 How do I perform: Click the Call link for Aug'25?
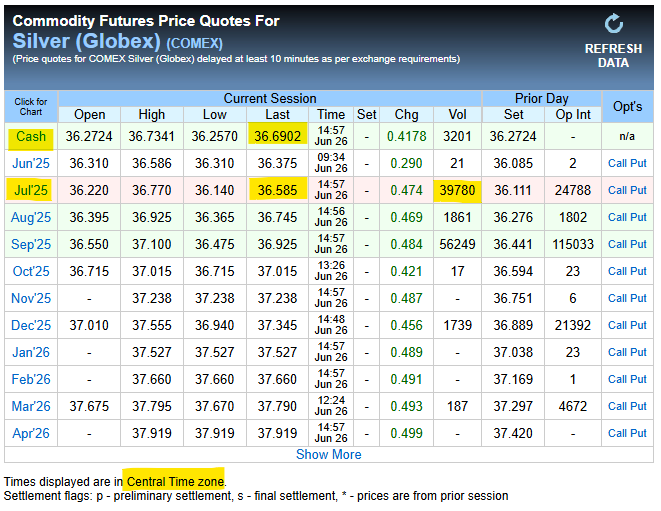pos(617,217)
